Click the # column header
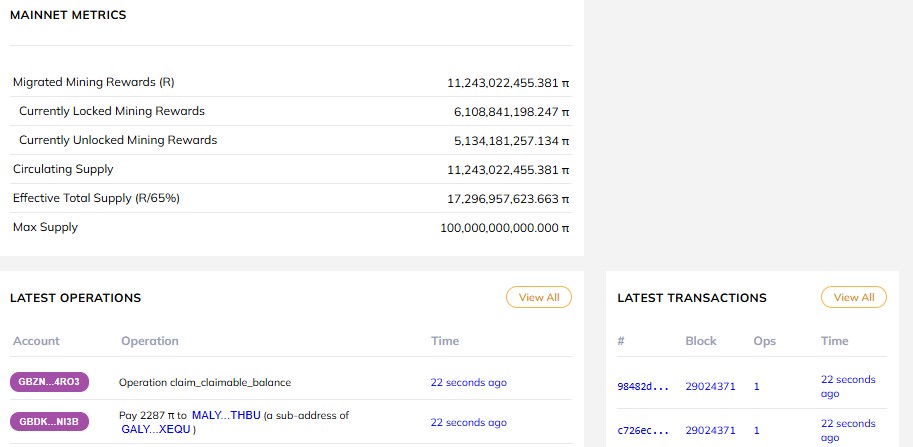Viewport: 913px width, 447px height. [621, 341]
